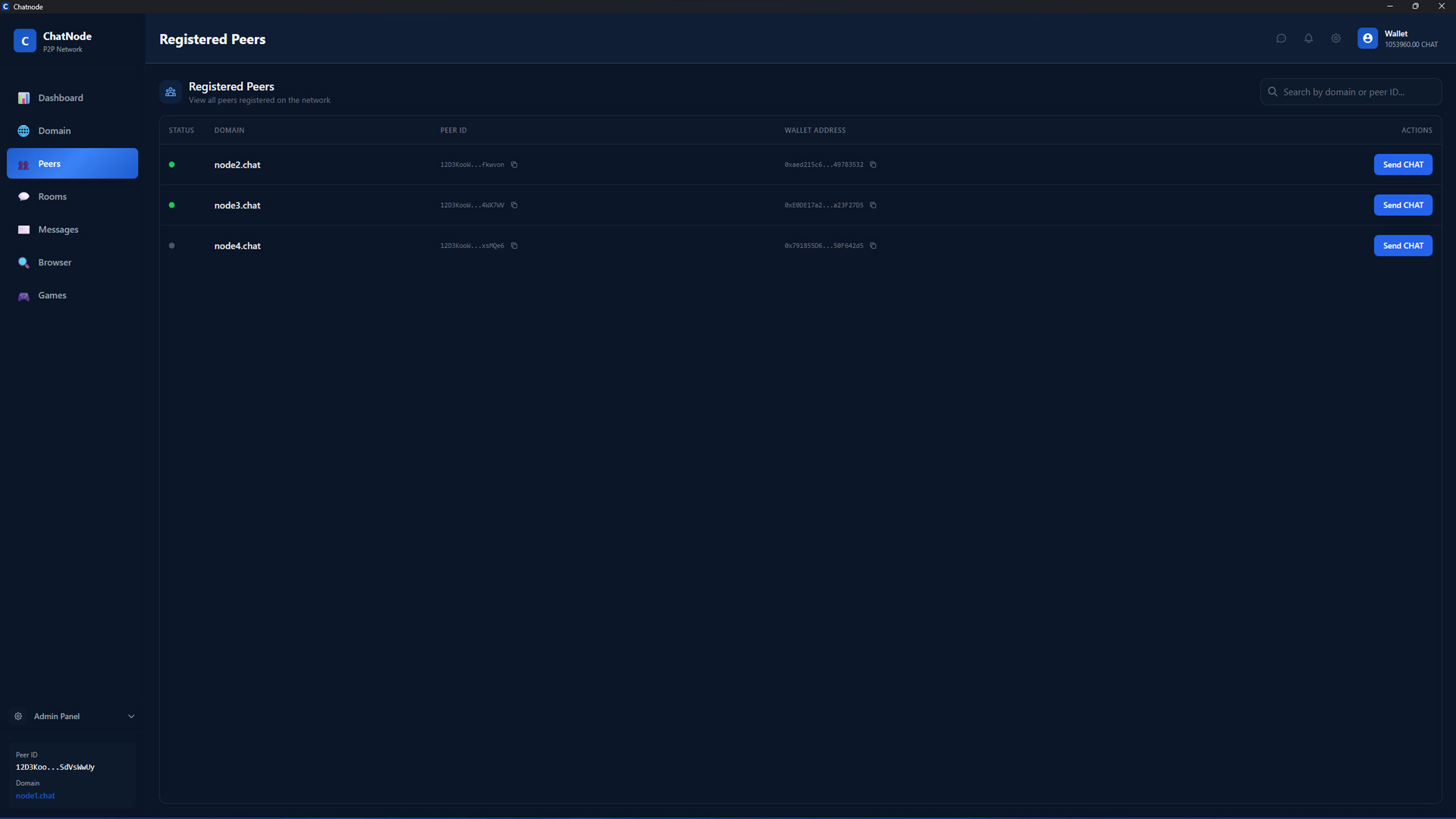Copy node2.chat peer ID

(x=514, y=165)
